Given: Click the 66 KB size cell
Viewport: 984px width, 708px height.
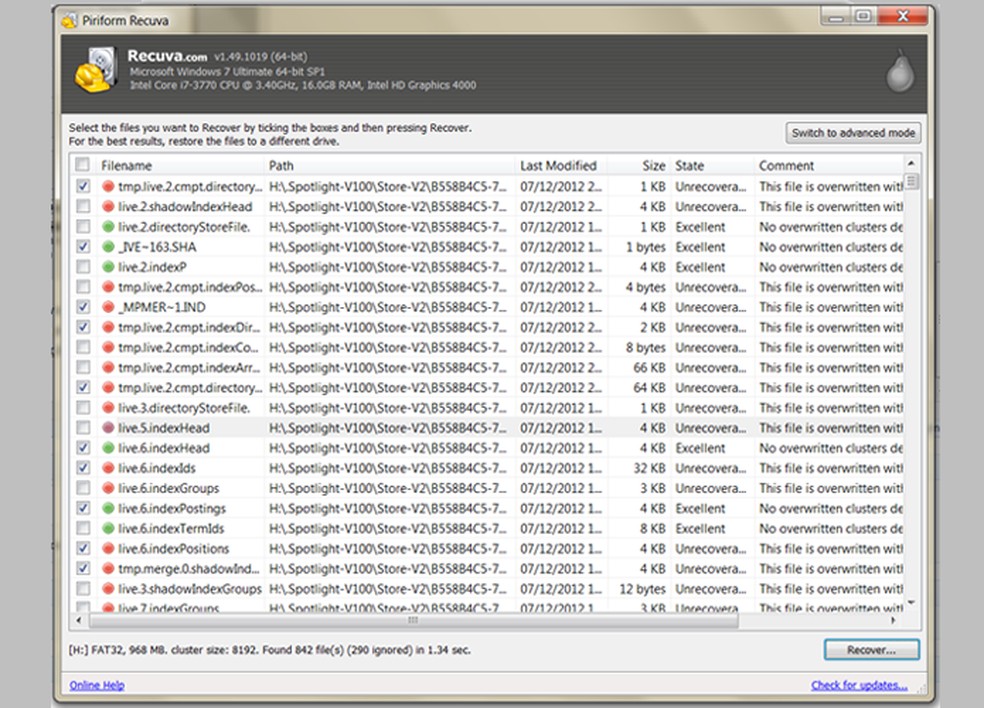Looking at the screenshot, I should [649, 368].
